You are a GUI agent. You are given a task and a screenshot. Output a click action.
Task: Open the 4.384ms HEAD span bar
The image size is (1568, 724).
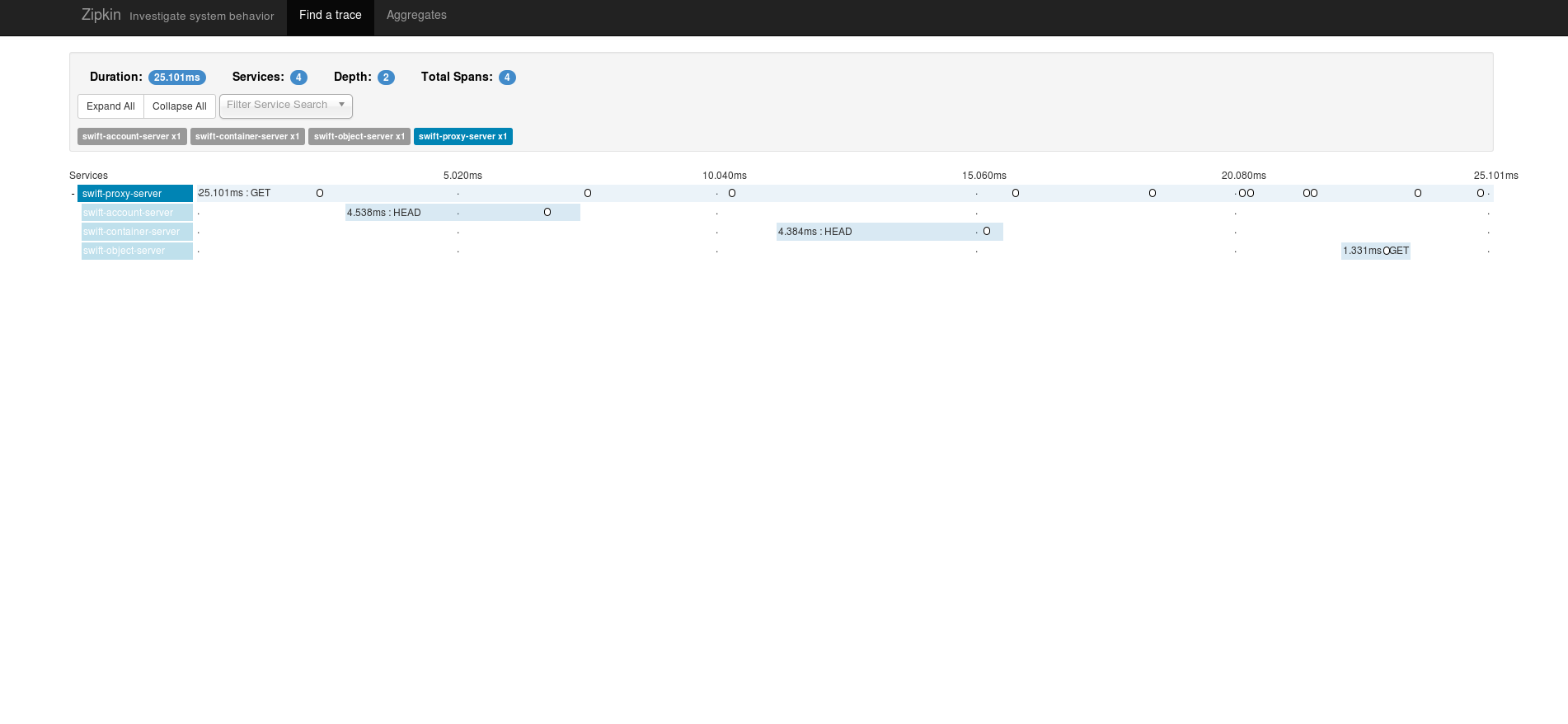pos(889,232)
